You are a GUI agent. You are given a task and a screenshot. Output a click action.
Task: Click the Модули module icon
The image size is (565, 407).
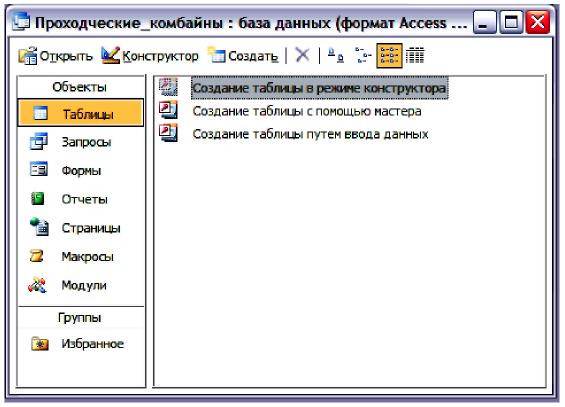click(37, 285)
